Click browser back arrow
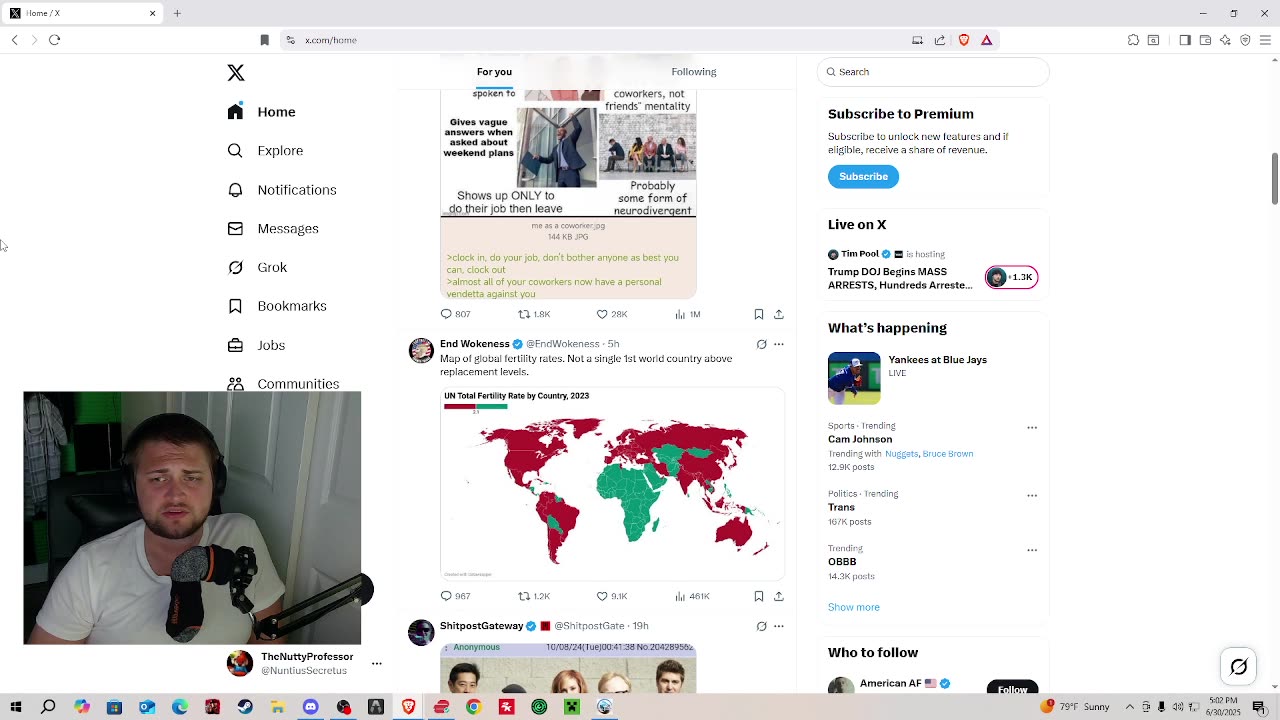Screen dimensions: 1280x720 (15, 40)
